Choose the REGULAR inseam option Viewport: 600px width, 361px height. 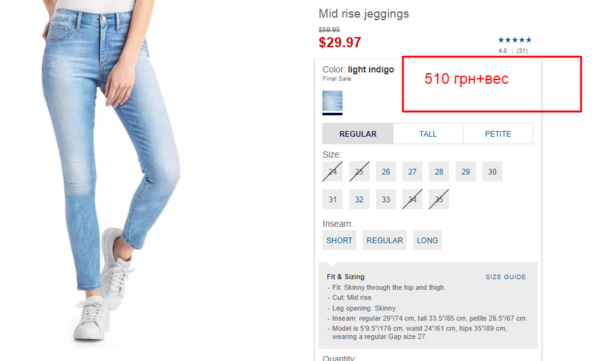tap(385, 240)
